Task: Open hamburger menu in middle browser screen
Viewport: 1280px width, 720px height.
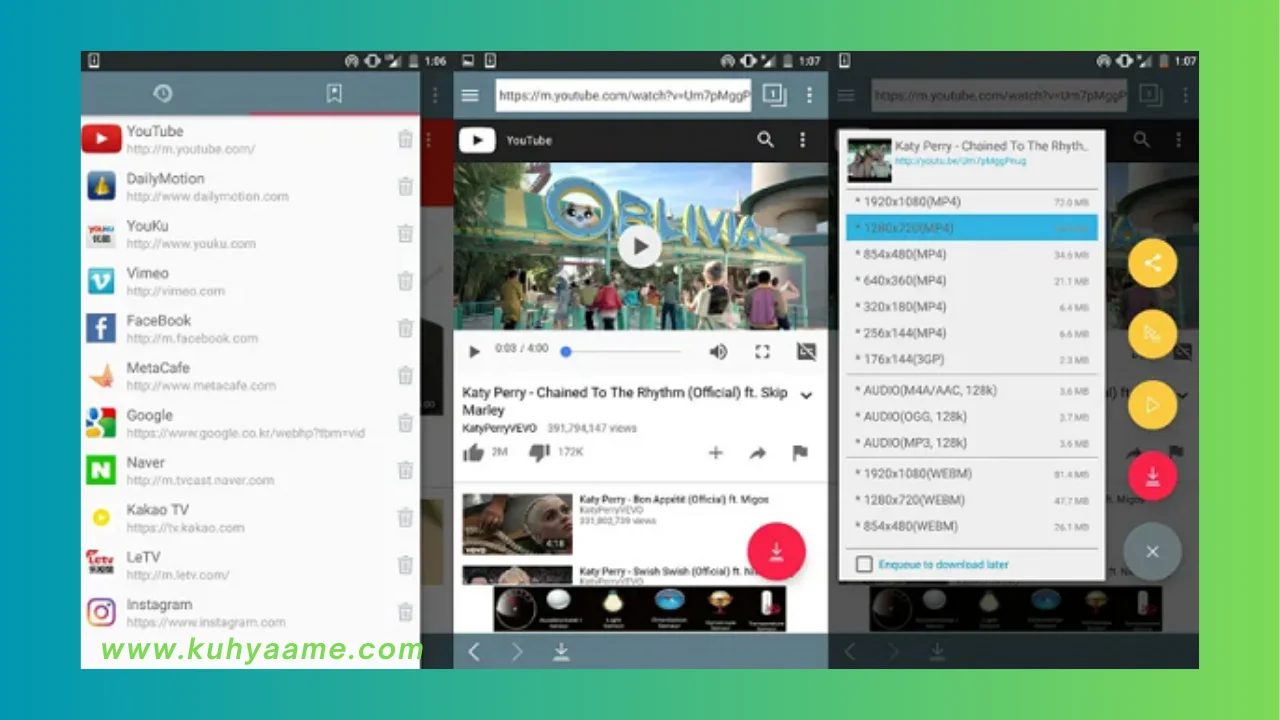Action: (x=470, y=95)
